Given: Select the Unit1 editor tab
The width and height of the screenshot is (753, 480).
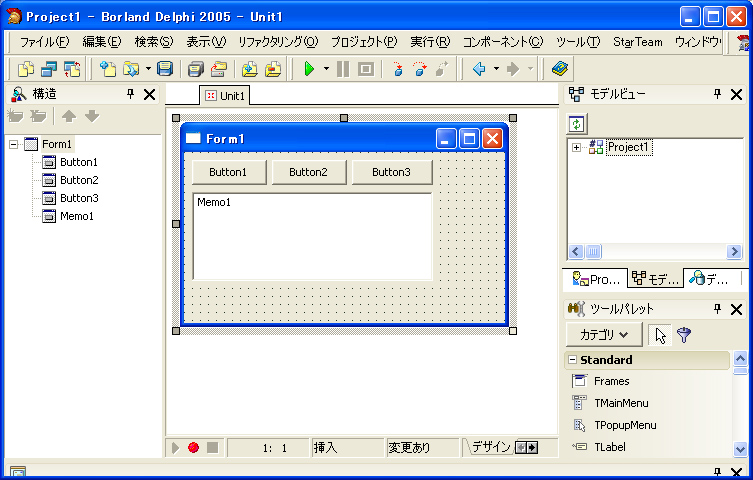Looking at the screenshot, I should tap(225, 96).
